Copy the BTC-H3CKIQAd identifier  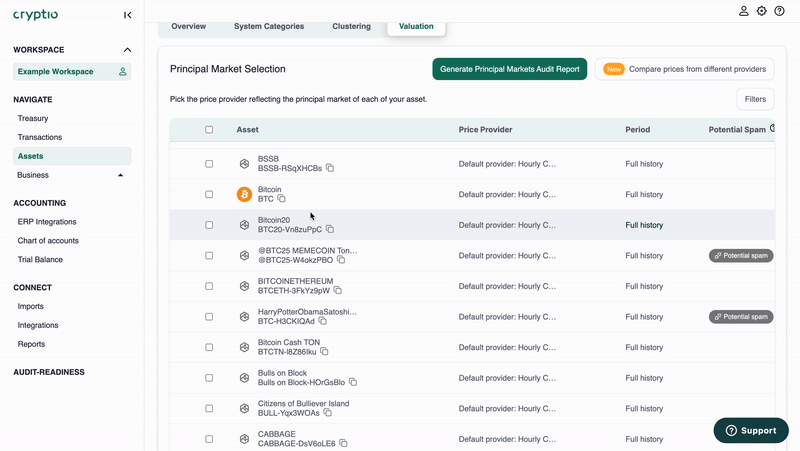322,321
